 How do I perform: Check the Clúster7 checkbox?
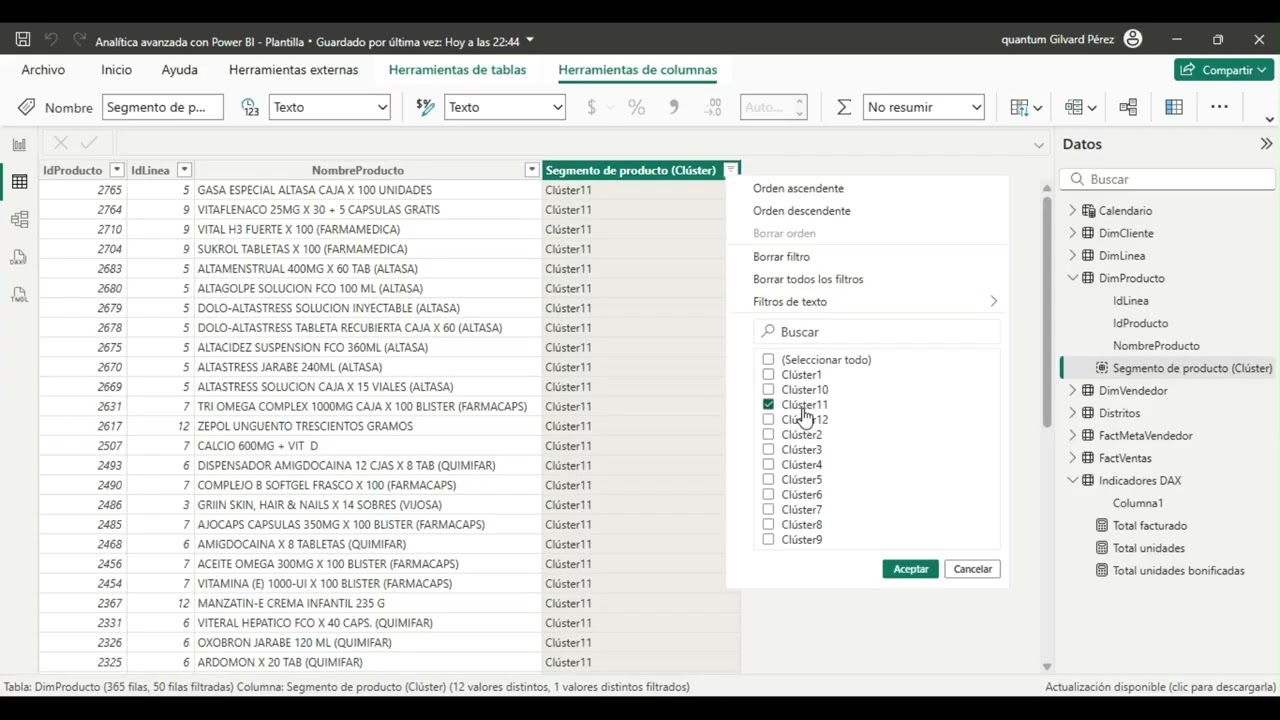point(768,510)
